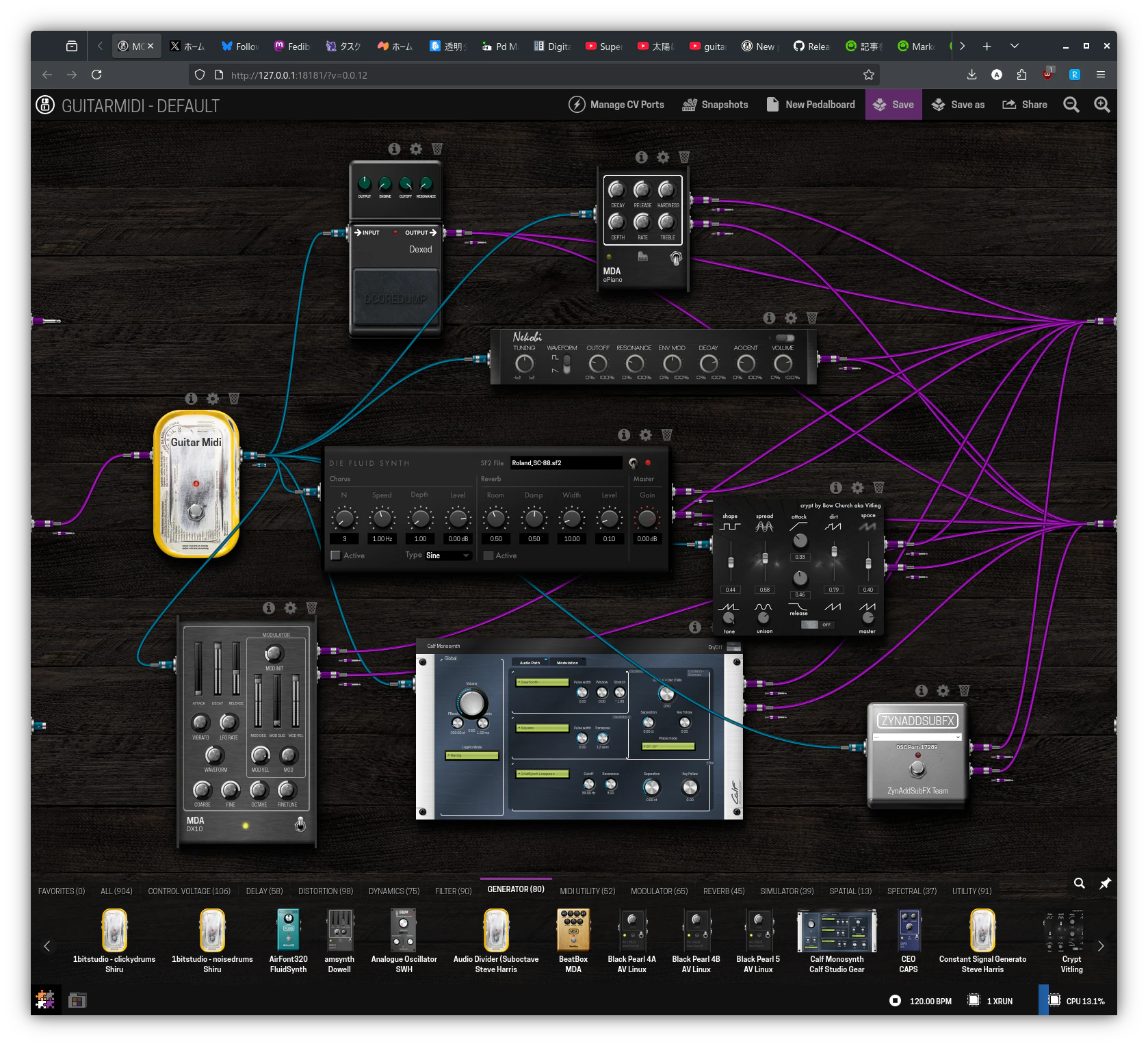The width and height of the screenshot is (1148, 1046).
Task: Adjust Nekobi CUTOFF knob
Action: point(598,364)
